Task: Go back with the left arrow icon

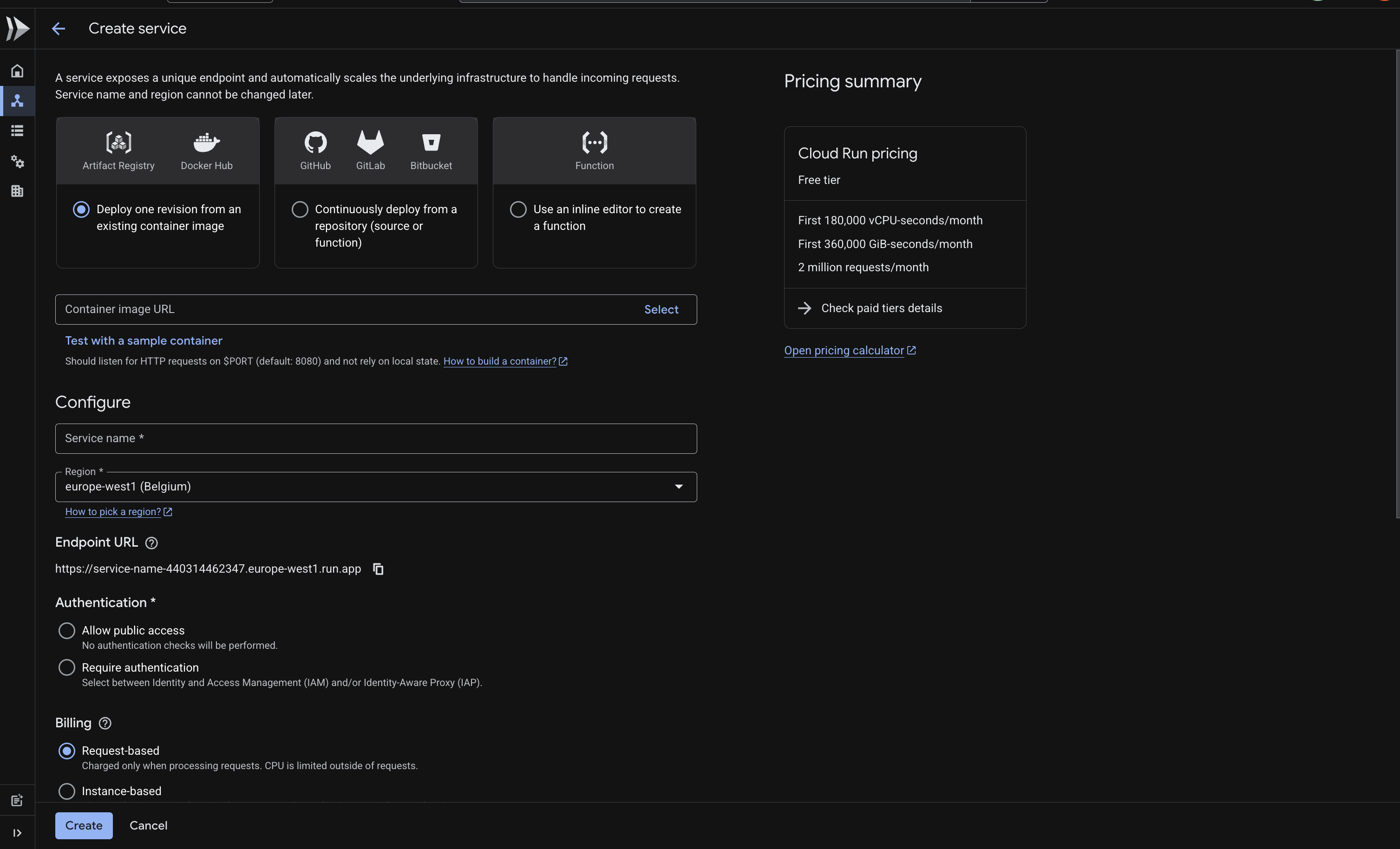Action: click(59, 28)
